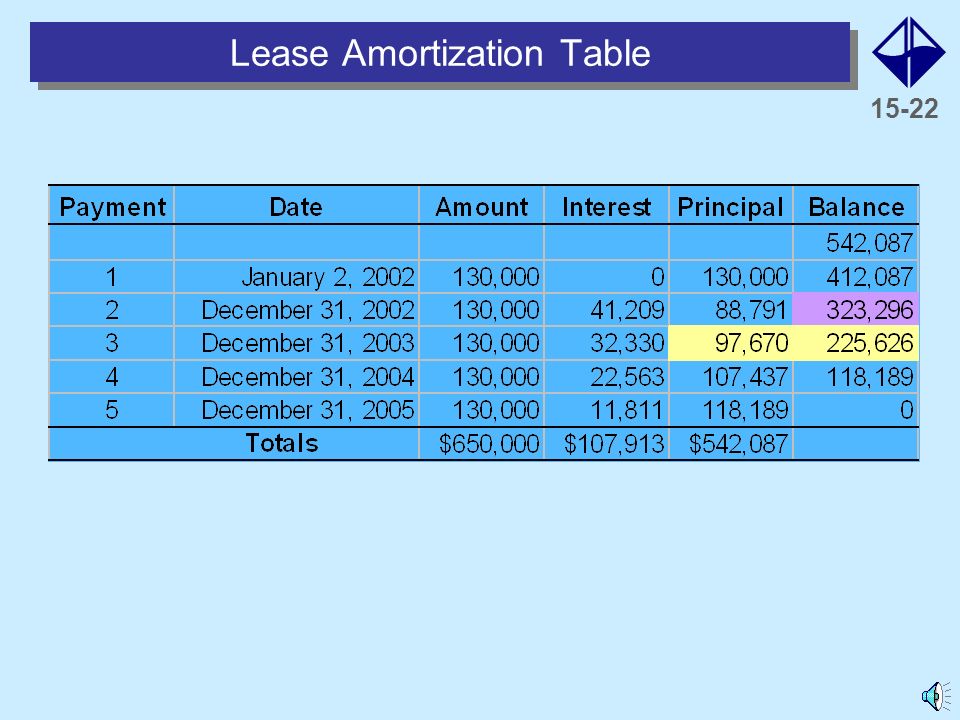
Task: Select the $107,913 total interest cell
Action: coord(606,443)
